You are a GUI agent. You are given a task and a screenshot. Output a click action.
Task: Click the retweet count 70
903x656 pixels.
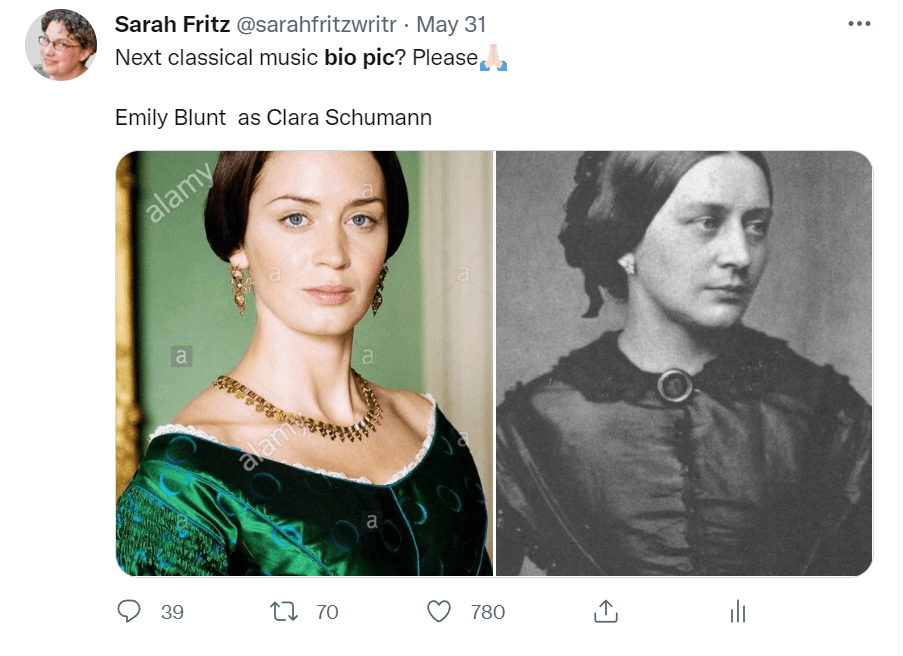327,612
